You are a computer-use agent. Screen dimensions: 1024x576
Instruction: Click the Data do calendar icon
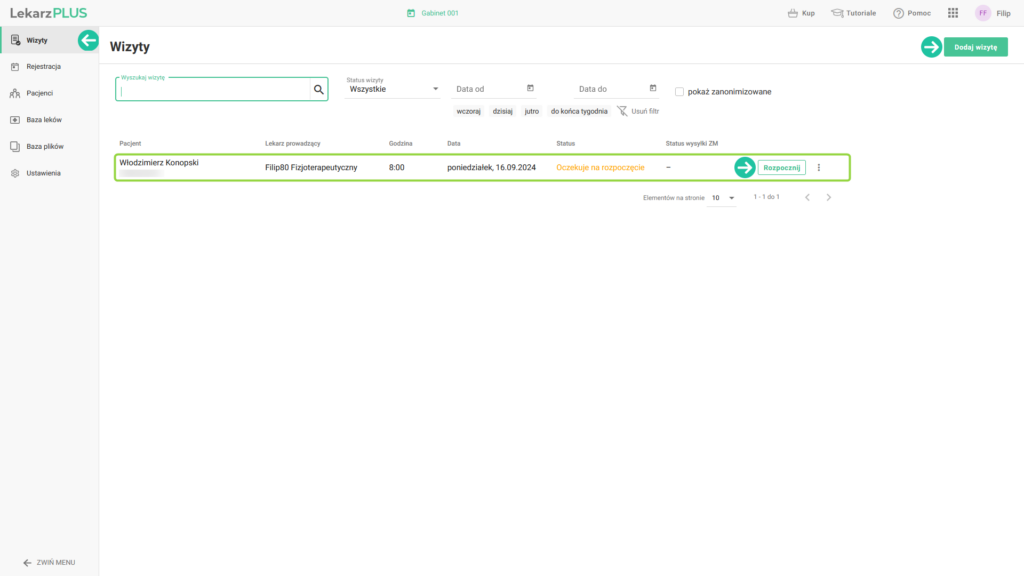click(x=653, y=88)
